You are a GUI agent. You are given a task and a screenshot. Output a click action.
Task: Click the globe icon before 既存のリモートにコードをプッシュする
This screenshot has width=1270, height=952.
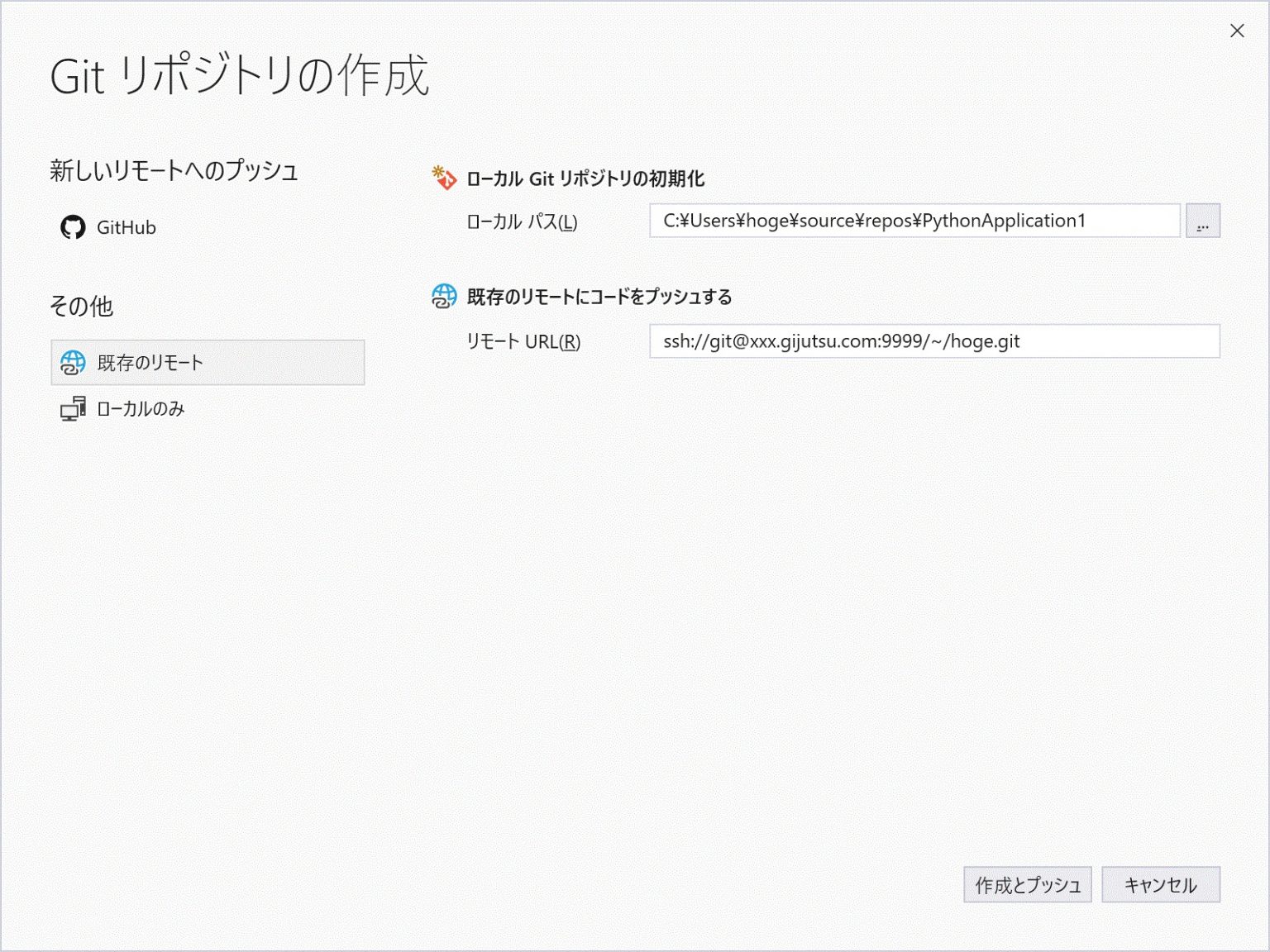[x=444, y=296]
